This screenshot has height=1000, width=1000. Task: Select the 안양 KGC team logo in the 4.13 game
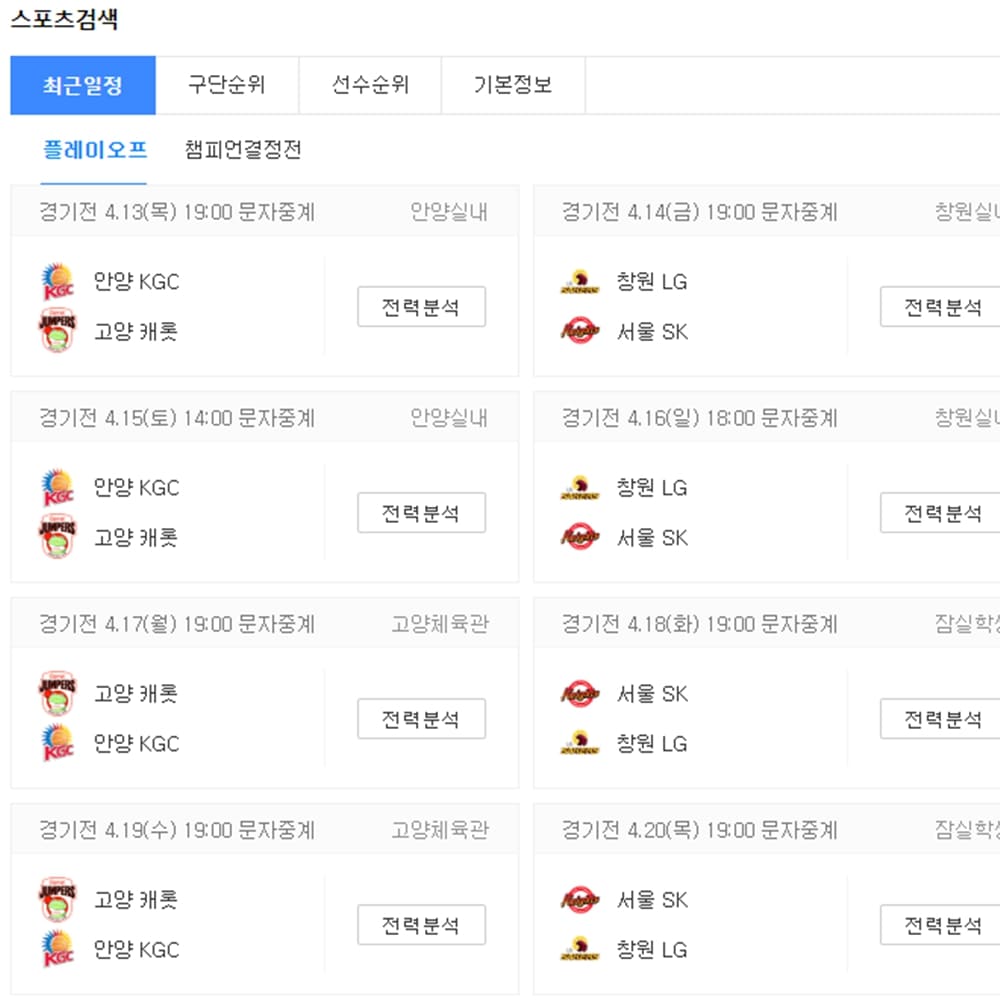57,281
